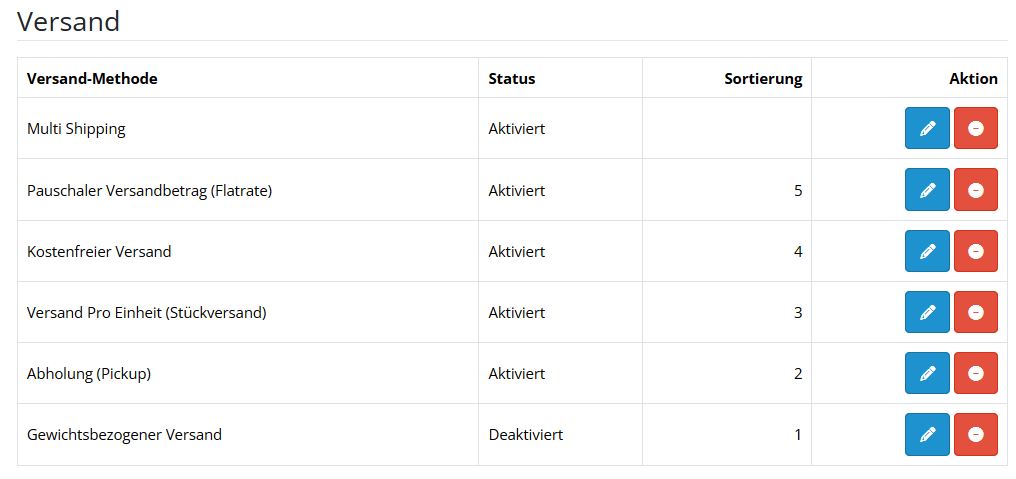The height and width of the screenshot is (479, 1016).
Task: Click the Status column header
Action: [512, 78]
